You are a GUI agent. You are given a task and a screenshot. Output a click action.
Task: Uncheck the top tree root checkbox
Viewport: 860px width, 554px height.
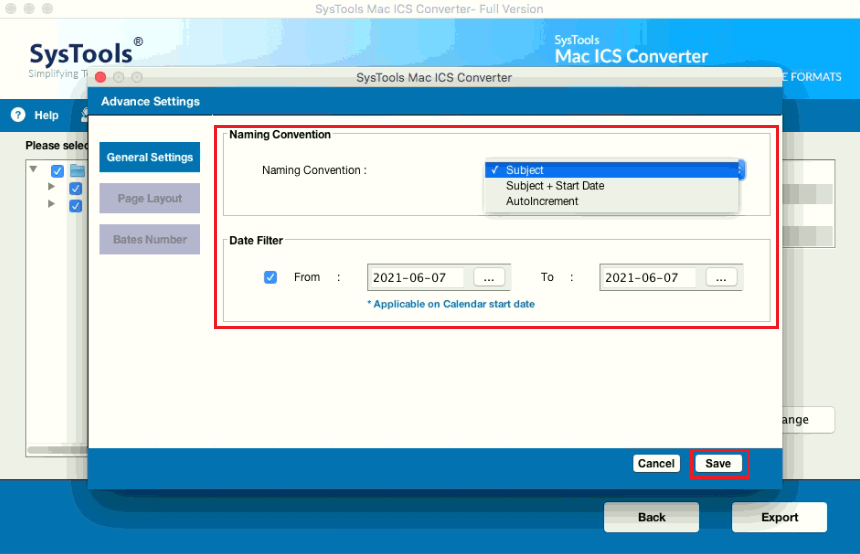point(57,171)
